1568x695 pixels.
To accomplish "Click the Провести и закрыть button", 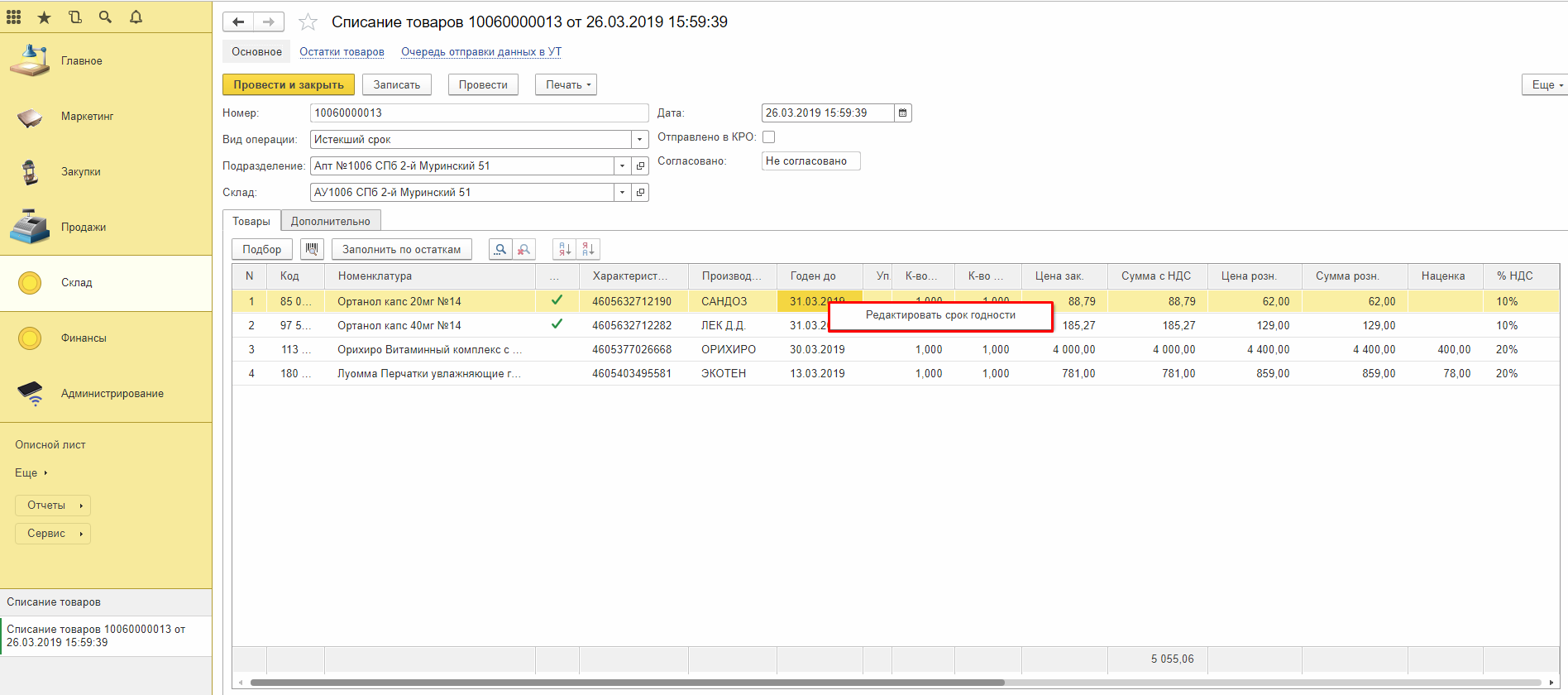I will [x=288, y=85].
